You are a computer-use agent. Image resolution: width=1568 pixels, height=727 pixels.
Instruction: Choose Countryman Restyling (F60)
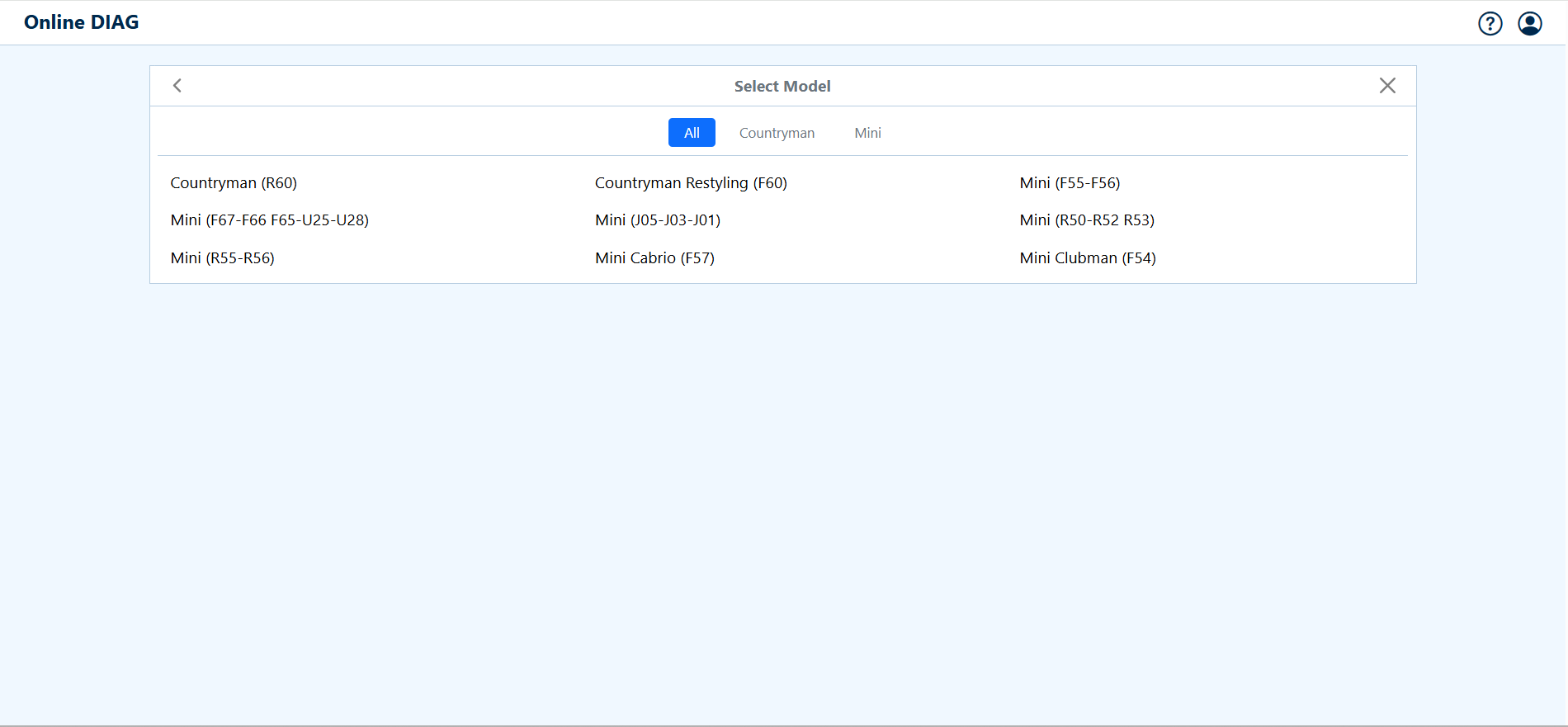(691, 183)
